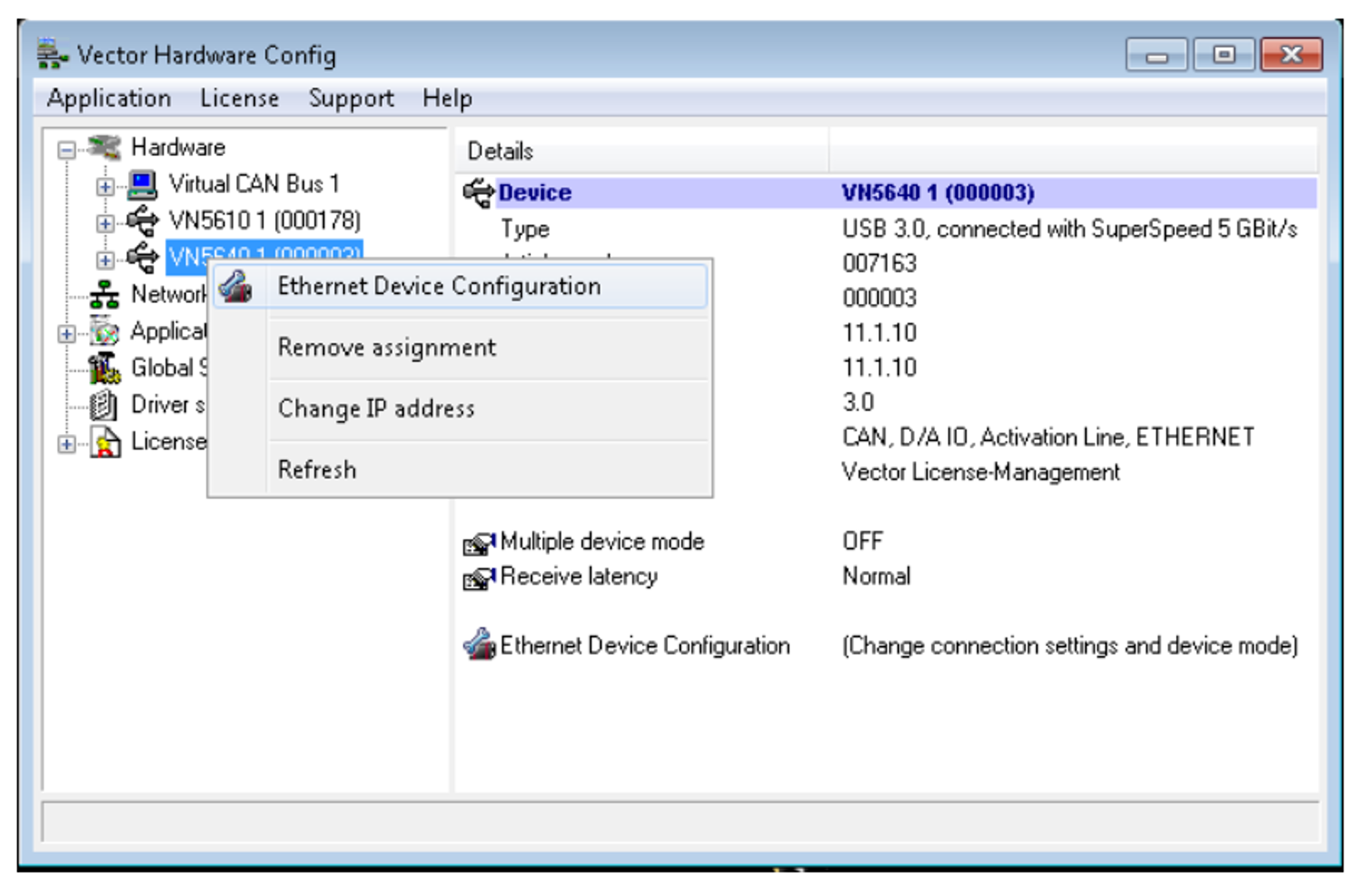
Task: Click the Ethernet Device Configuration row label
Action: tap(645, 645)
